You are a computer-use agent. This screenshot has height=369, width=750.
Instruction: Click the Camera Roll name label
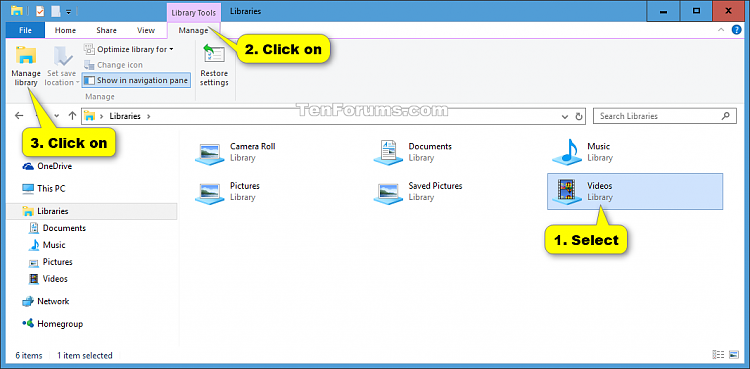pyautogui.click(x=253, y=146)
